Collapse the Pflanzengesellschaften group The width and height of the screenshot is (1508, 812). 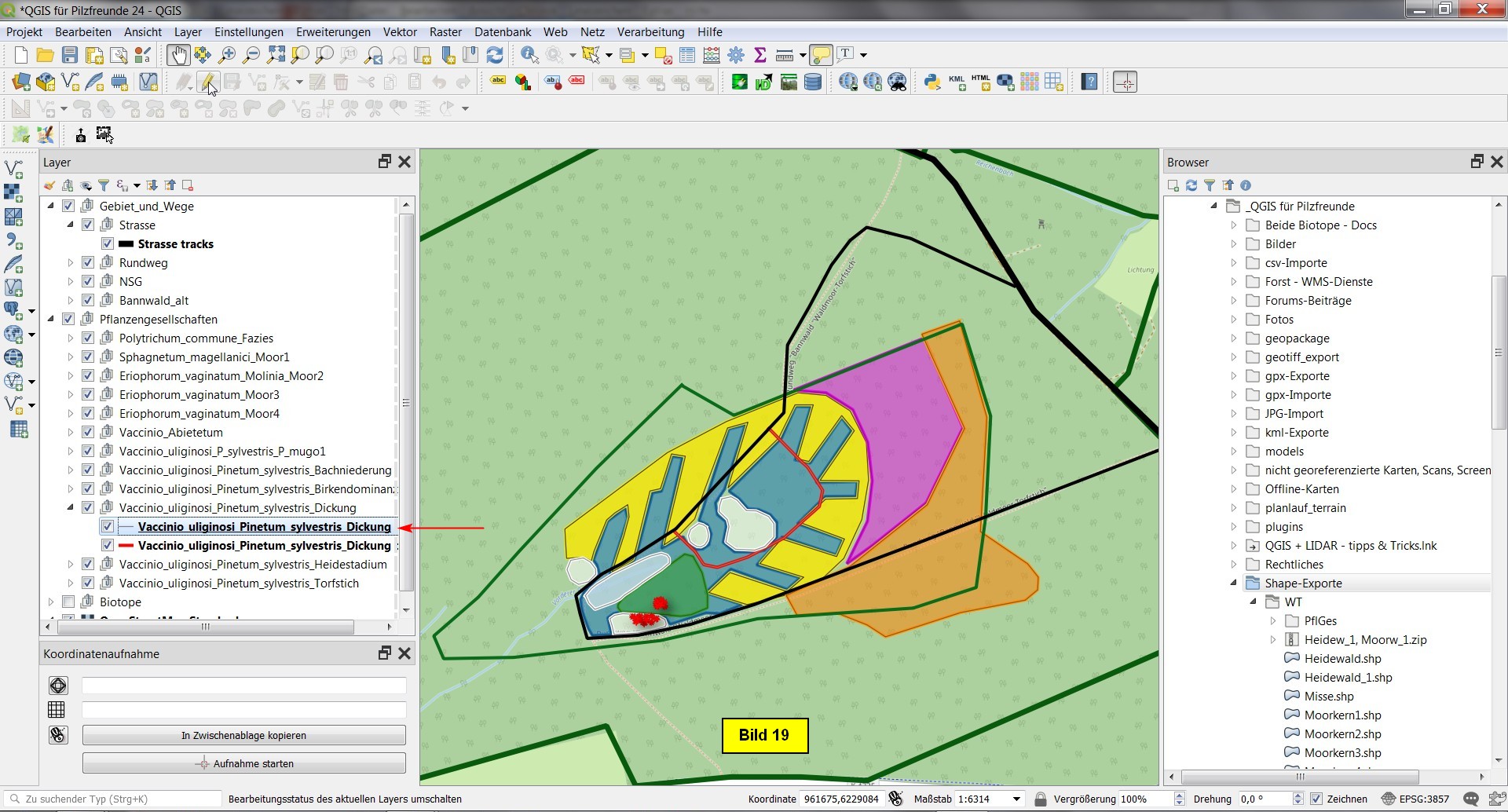[51, 320]
